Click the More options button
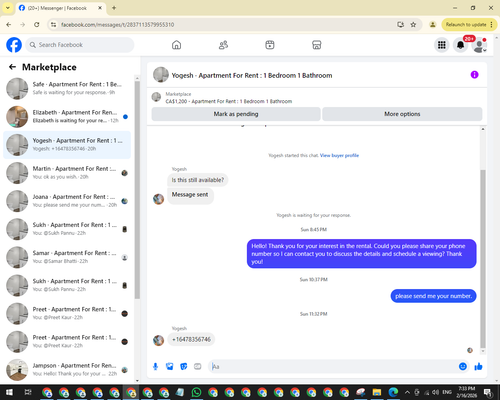Viewport: 500px width, 400px height. (402, 114)
